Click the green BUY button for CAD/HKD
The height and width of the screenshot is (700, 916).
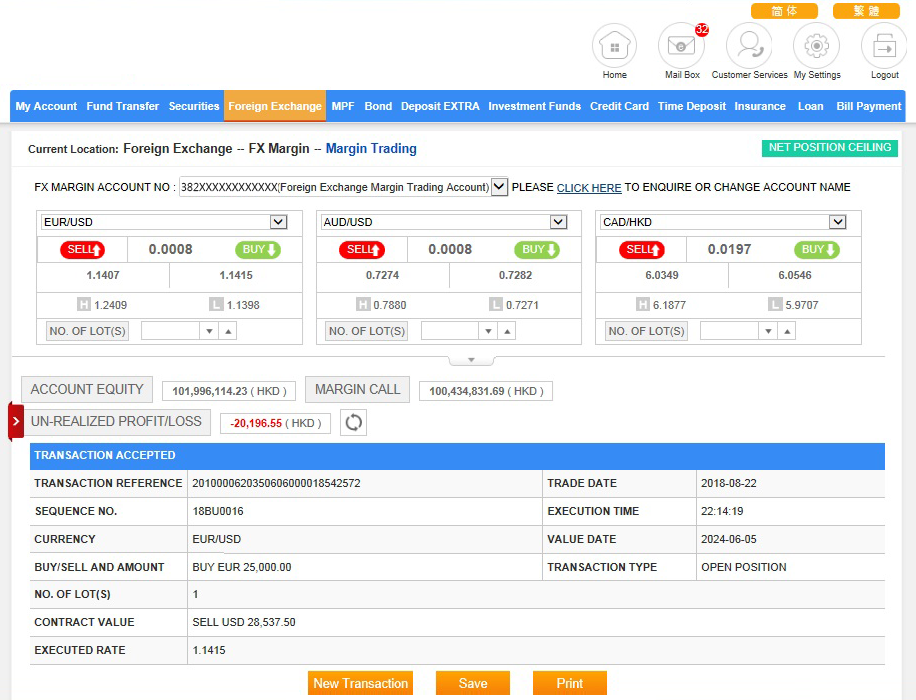(817, 249)
